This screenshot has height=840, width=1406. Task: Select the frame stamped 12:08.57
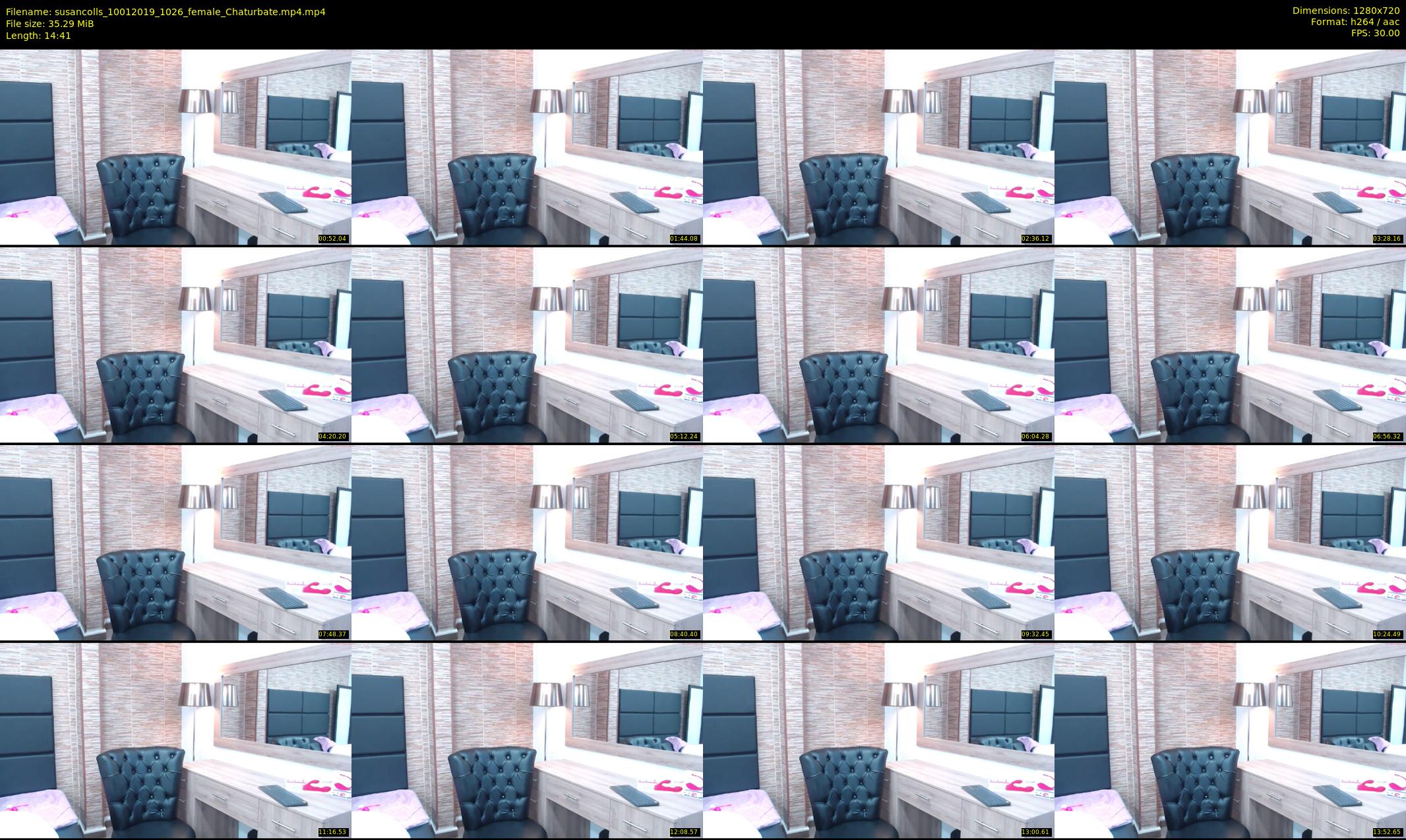point(527,740)
